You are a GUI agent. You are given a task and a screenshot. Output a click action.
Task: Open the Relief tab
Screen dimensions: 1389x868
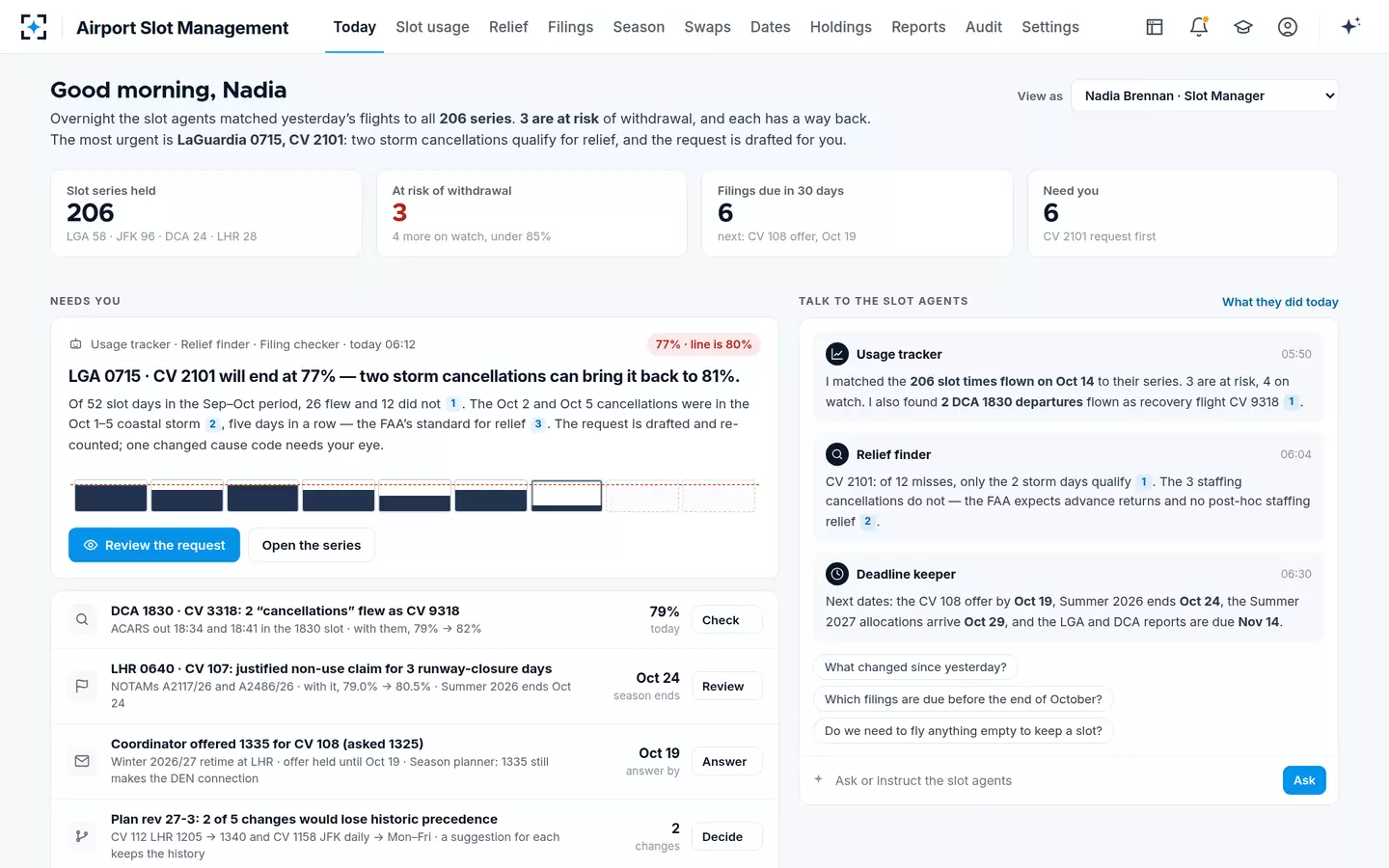508,27
